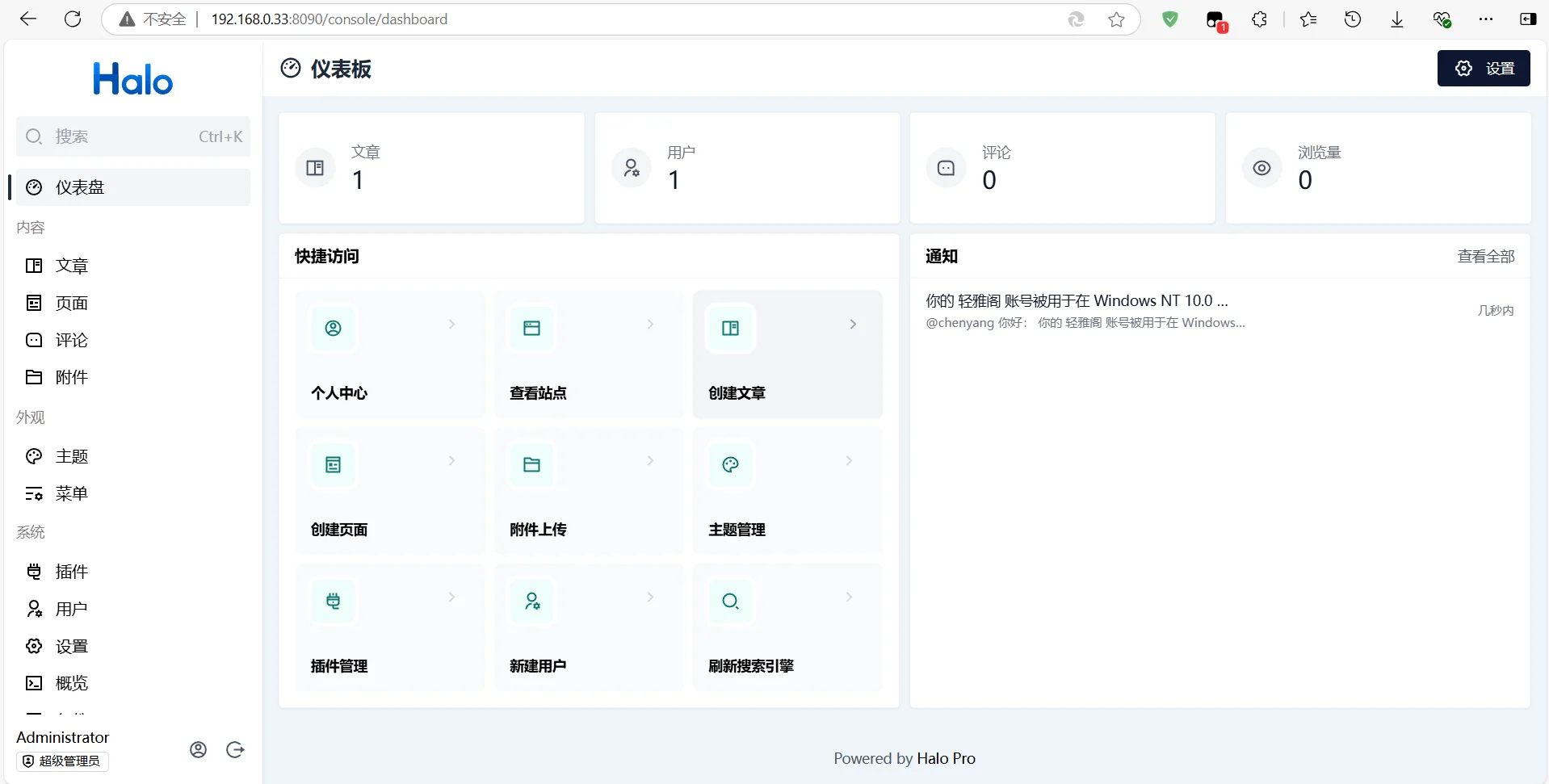This screenshot has width=1549, height=784.
Task: Click the browser refresh icon
Action: pos(73,19)
